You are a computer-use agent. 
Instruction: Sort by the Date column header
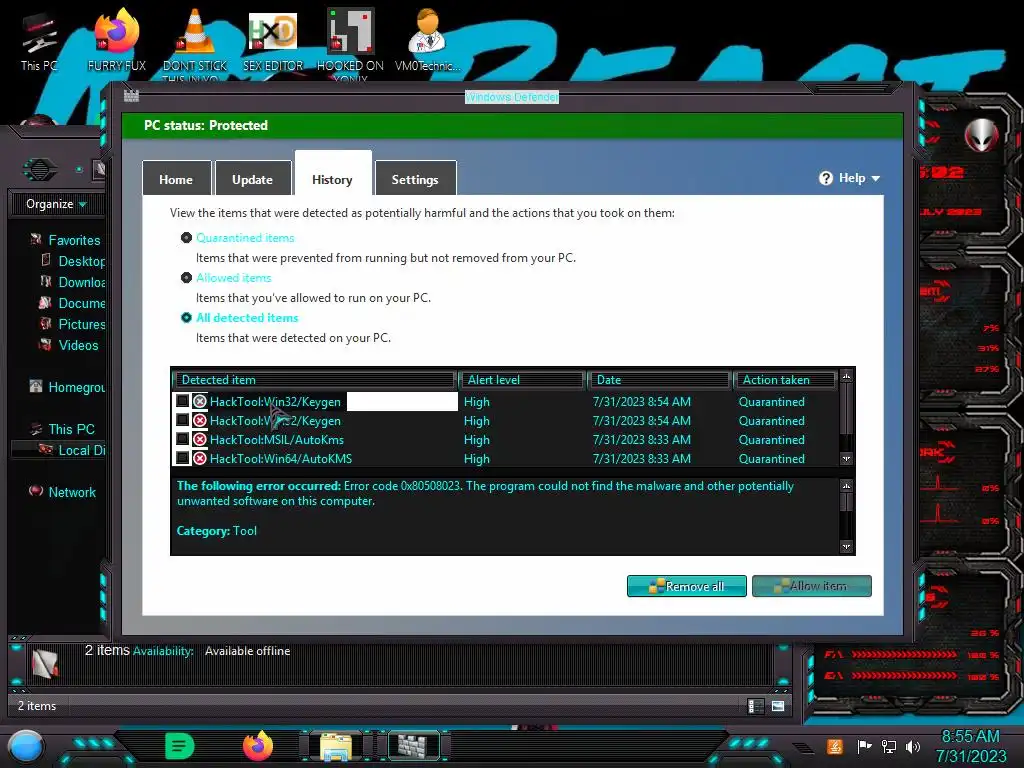[x=660, y=380]
